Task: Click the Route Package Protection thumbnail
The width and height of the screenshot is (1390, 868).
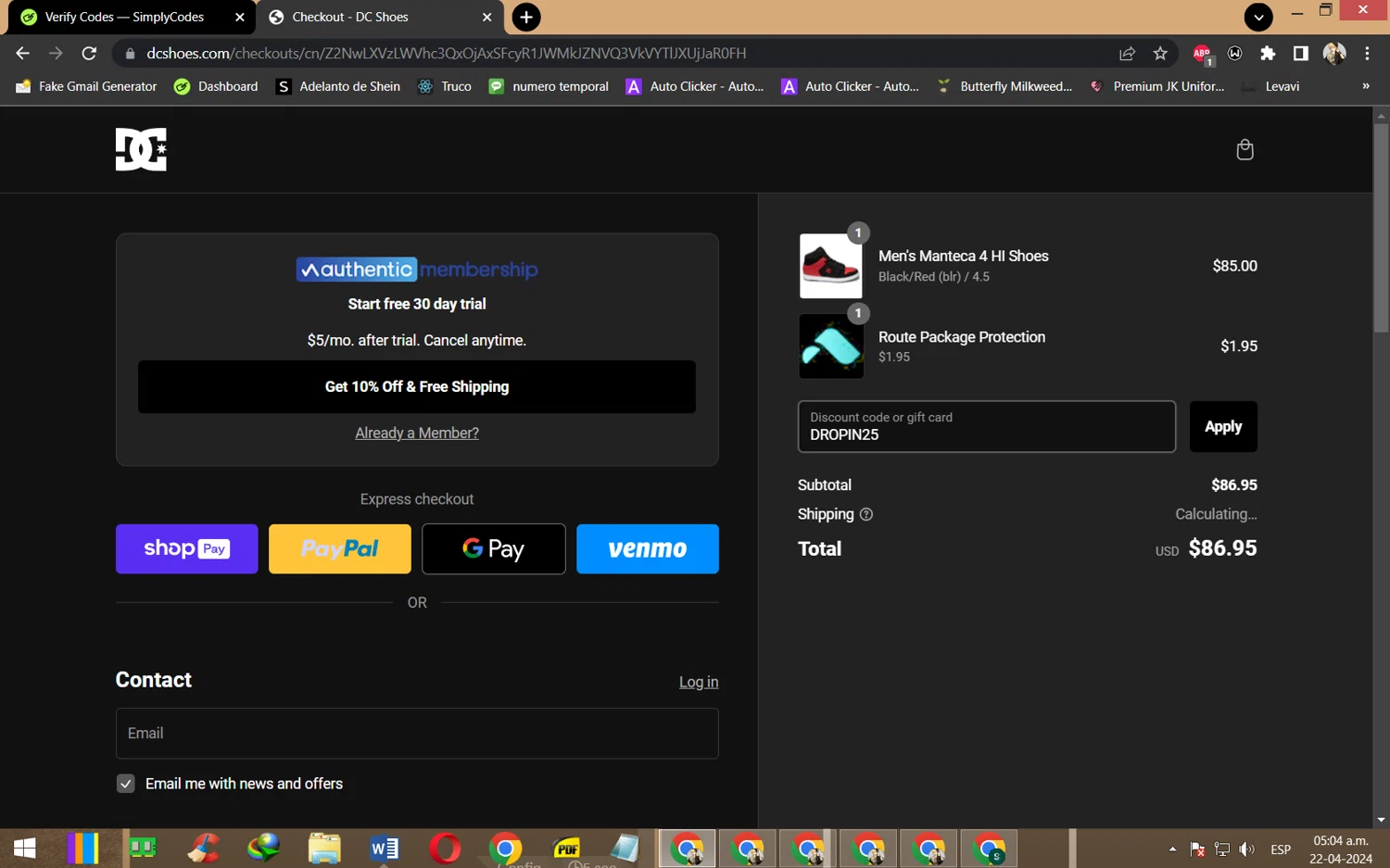Action: click(831, 346)
